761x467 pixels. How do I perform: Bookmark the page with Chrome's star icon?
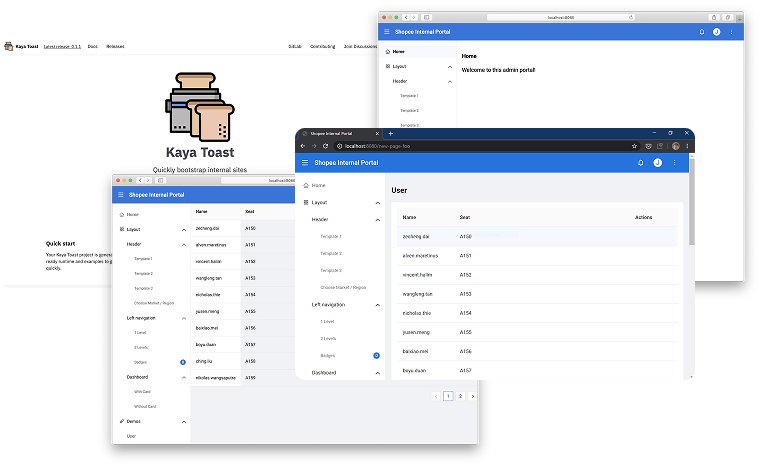(634, 146)
